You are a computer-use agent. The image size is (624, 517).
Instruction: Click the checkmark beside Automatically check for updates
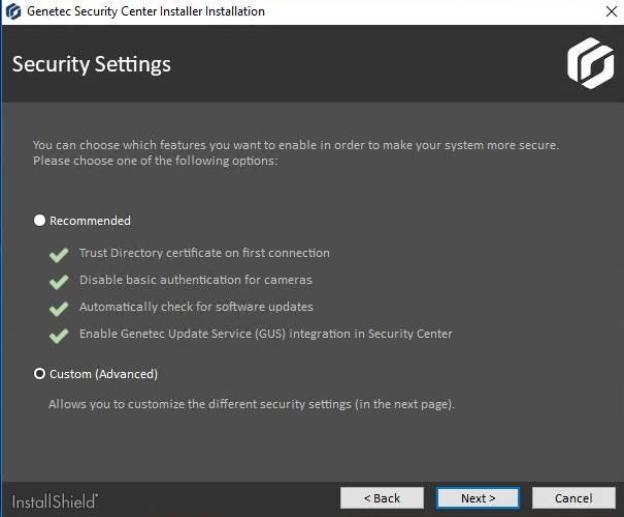(x=59, y=308)
